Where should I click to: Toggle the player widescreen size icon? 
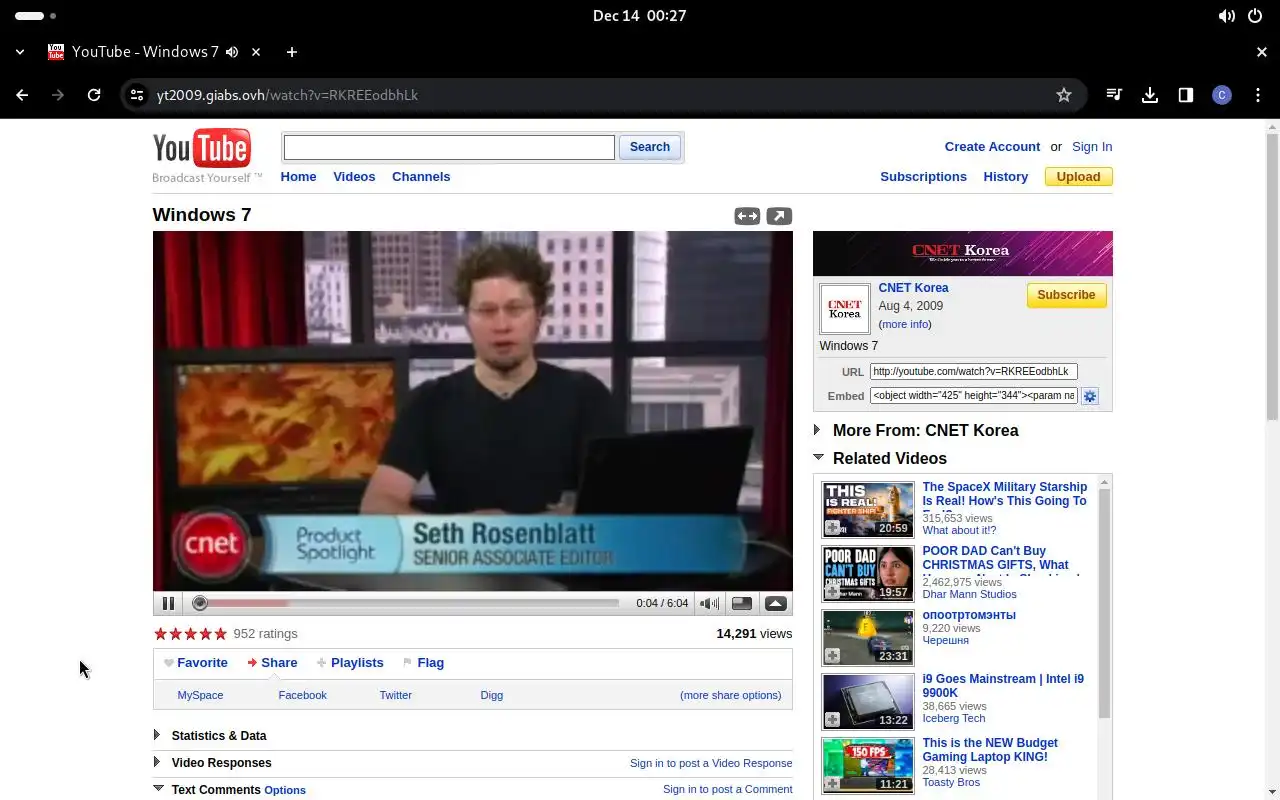[742, 603]
